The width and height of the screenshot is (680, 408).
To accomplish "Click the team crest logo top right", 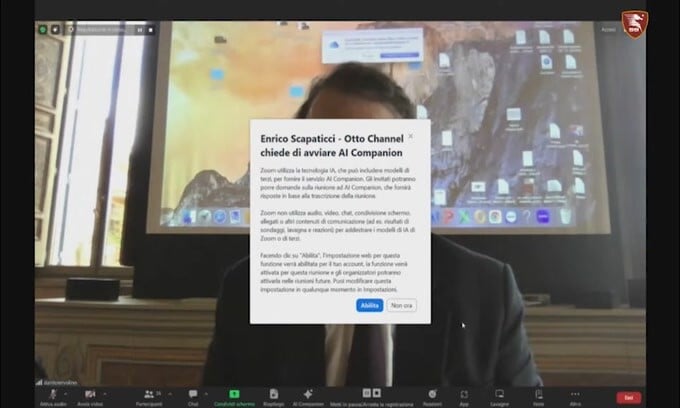I will 634,25.
